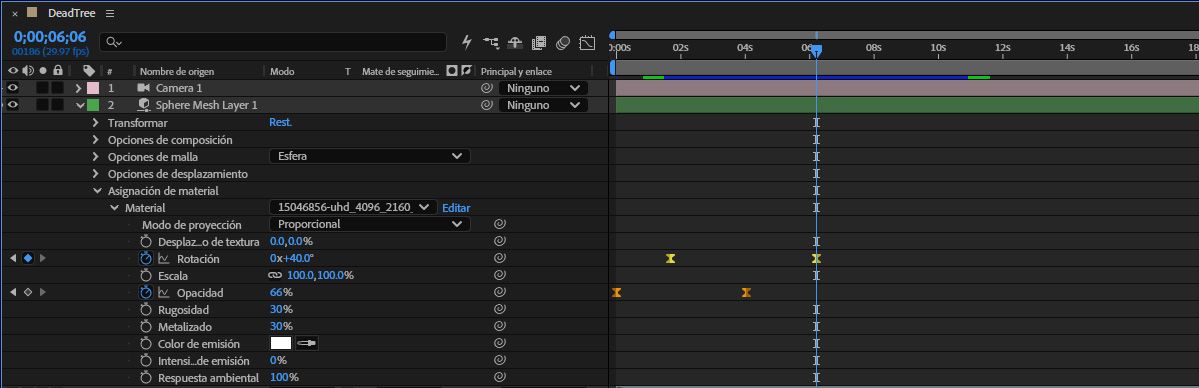Click the pink label color of Camera 1

click(x=93, y=88)
